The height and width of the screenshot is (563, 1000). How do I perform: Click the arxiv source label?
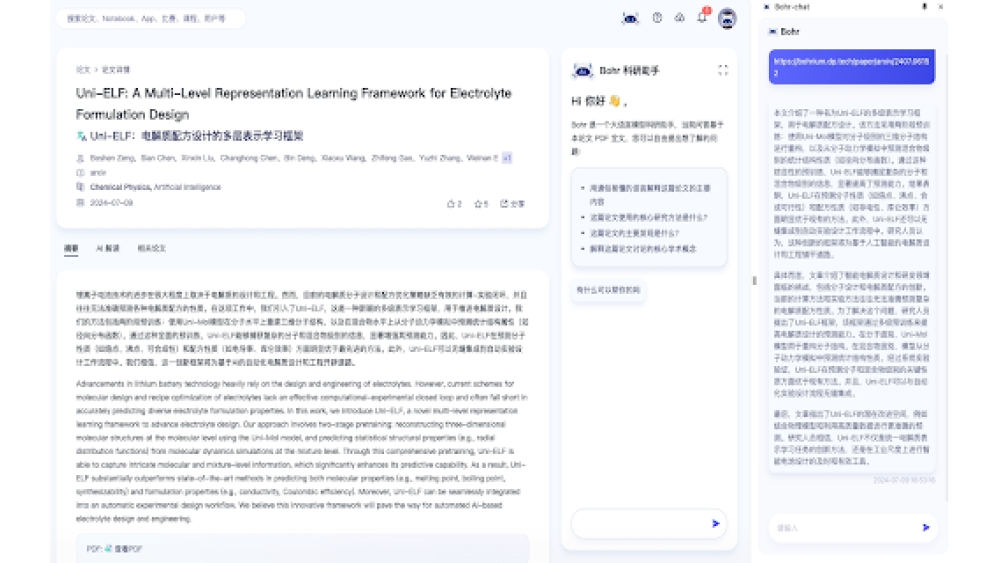(98, 173)
